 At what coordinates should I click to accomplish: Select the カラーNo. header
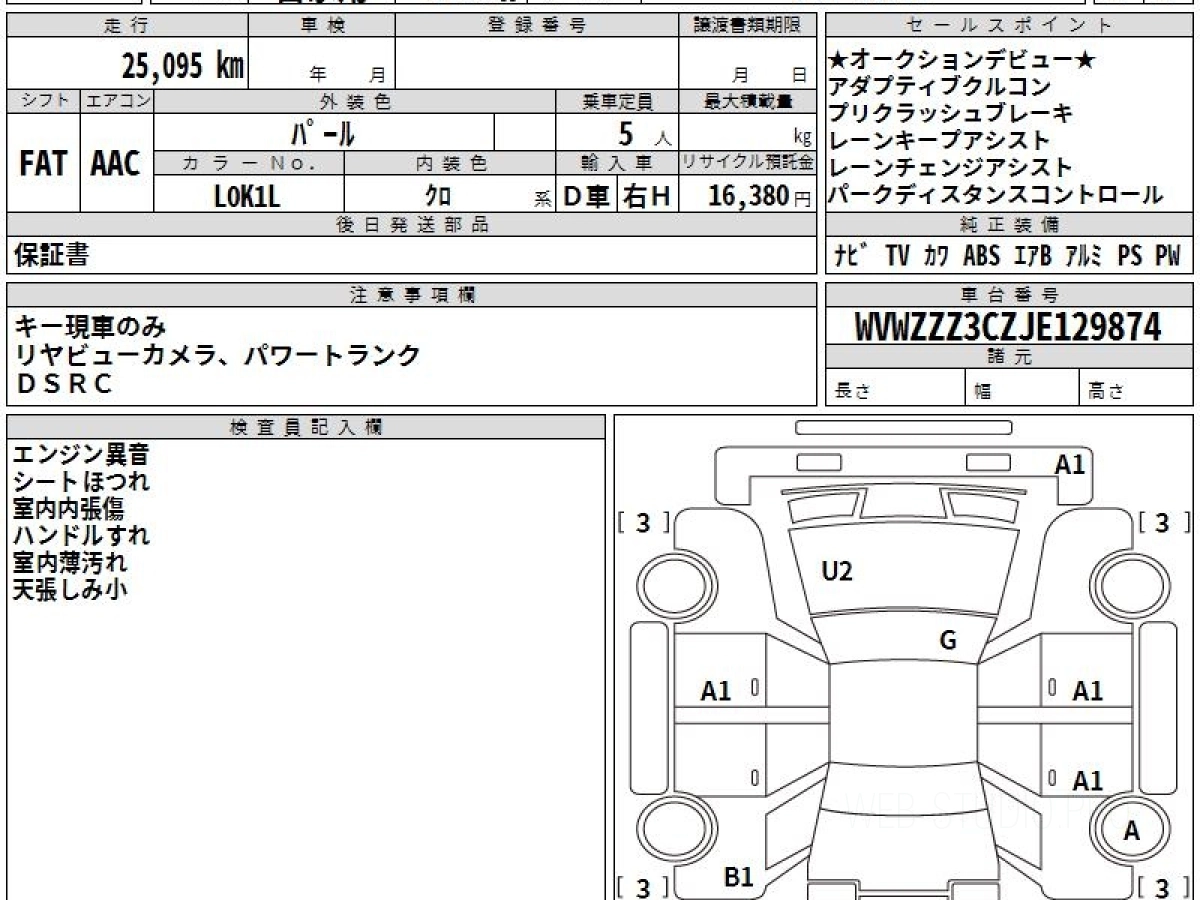pyautogui.click(x=250, y=163)
